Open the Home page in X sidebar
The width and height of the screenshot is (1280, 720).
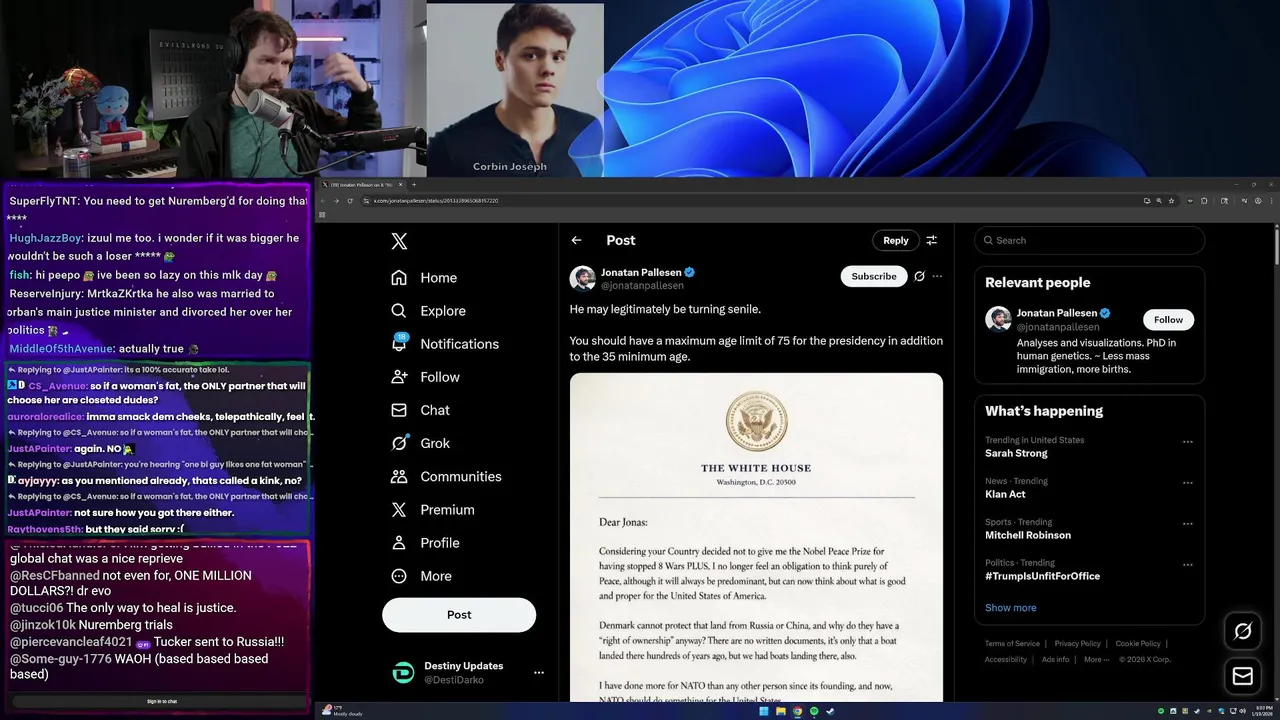coord(424,278)
